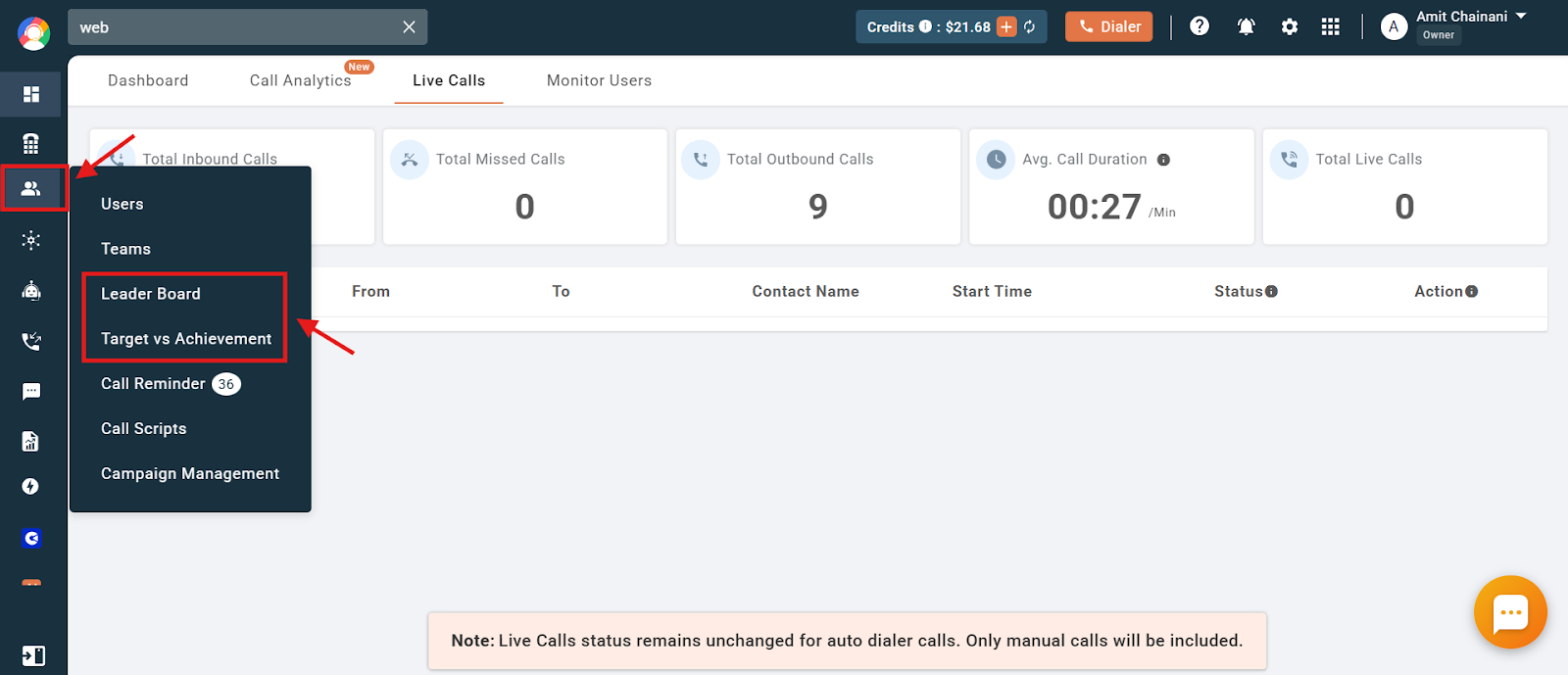Click the Owner role badge

pyautogui.click(x=1439, y=35)
